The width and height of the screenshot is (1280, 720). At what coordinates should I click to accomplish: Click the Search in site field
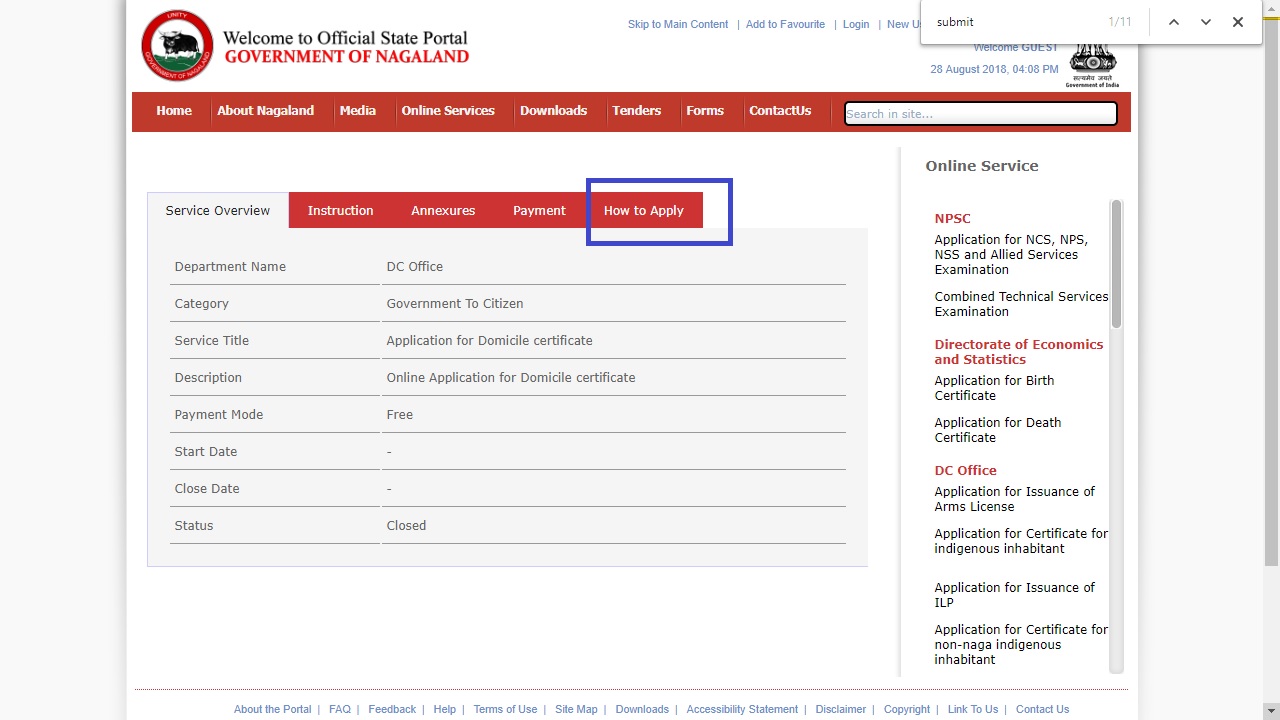pyautogui.click(x=979, y=113)
